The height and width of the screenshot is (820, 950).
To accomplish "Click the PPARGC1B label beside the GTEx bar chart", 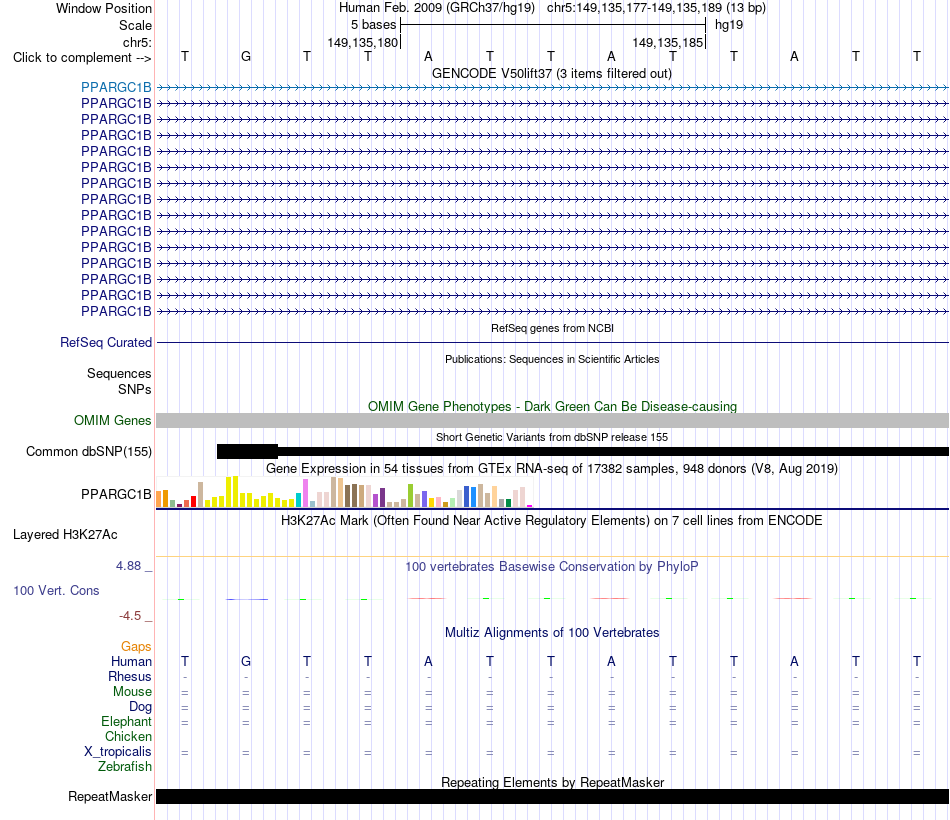I will tap(116, 495).
